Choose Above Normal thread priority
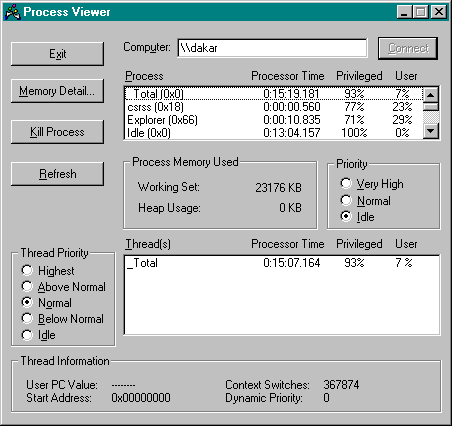This screenshot has width=452, height=426. point(27,286)
